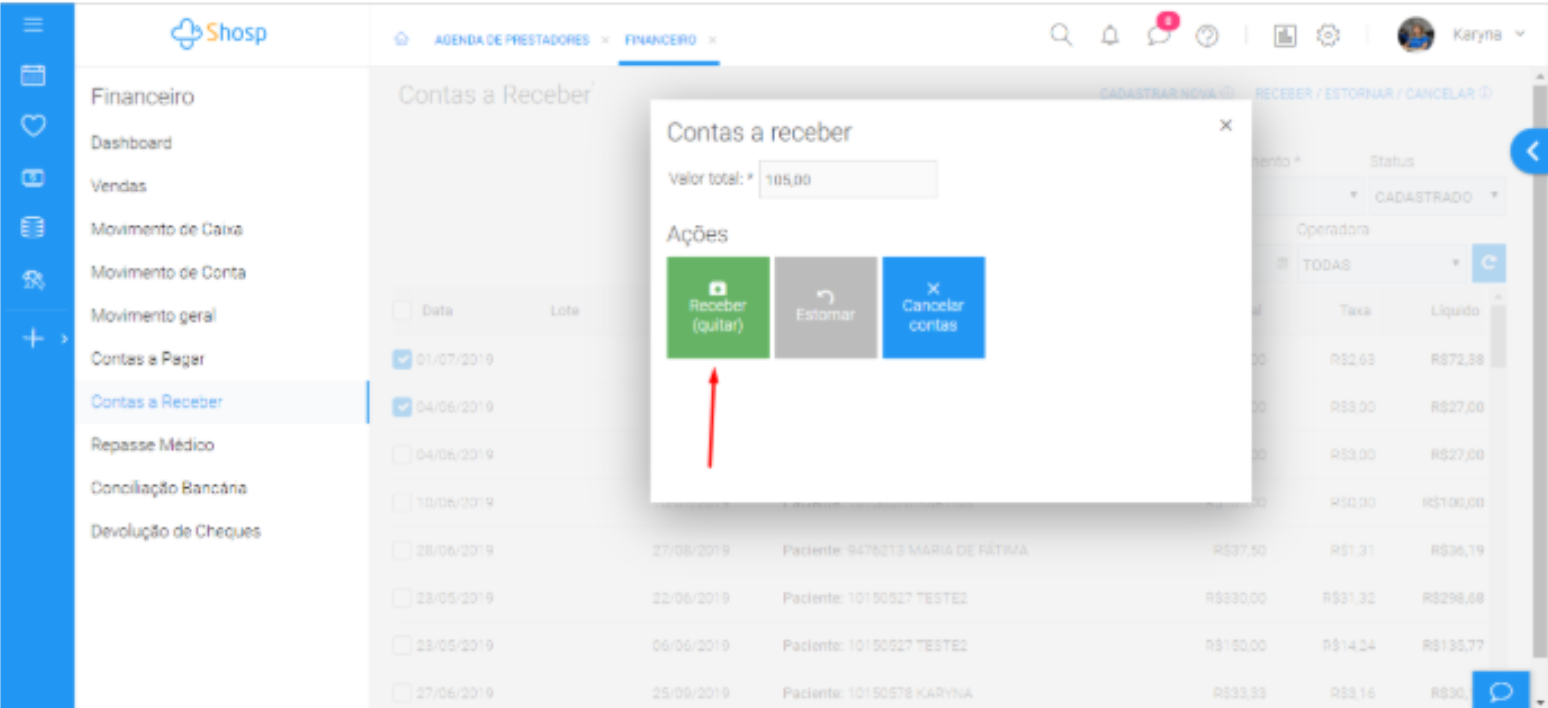Image resolution: width=1548 pixels, height=708 pixels.
Task: Click the green Receber (quitar) button
Action: [718, 308]
